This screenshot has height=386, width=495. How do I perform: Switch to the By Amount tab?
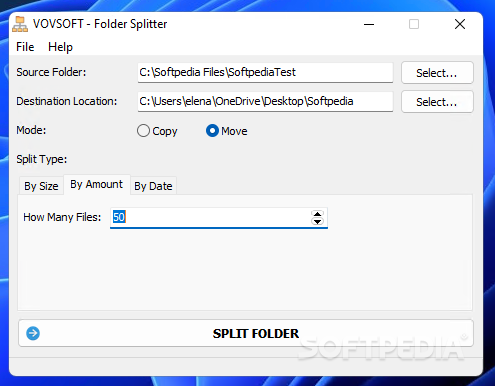tap(97, 184)
